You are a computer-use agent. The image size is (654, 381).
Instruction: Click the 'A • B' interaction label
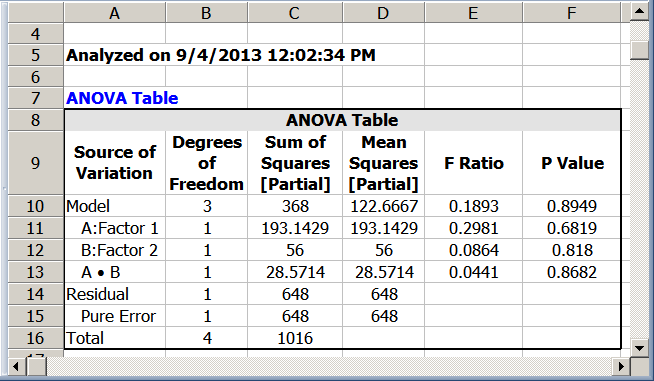pyautogui.click(x=101, y=273)
